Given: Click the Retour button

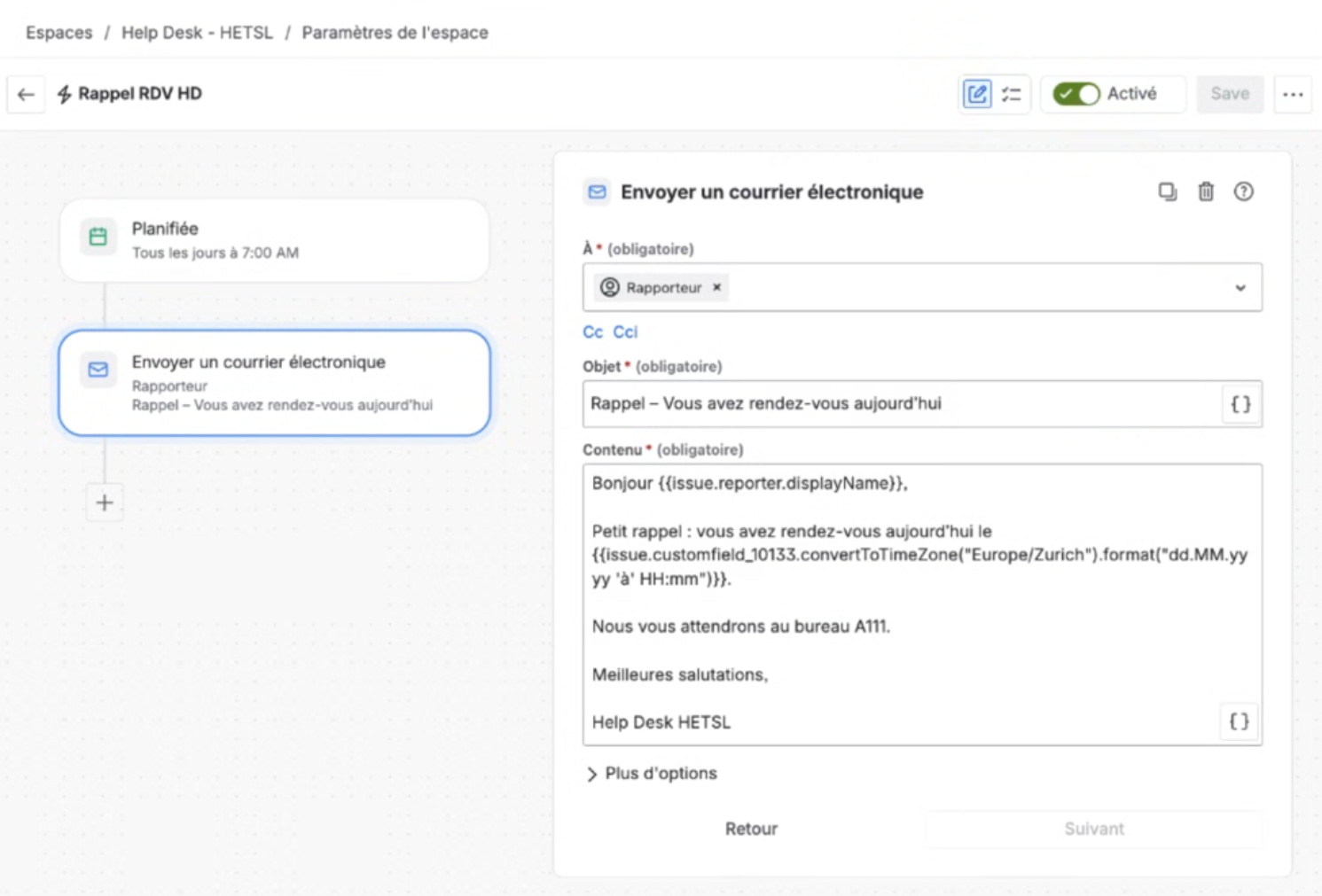Looking at the screenshot, I should (751, 829).
